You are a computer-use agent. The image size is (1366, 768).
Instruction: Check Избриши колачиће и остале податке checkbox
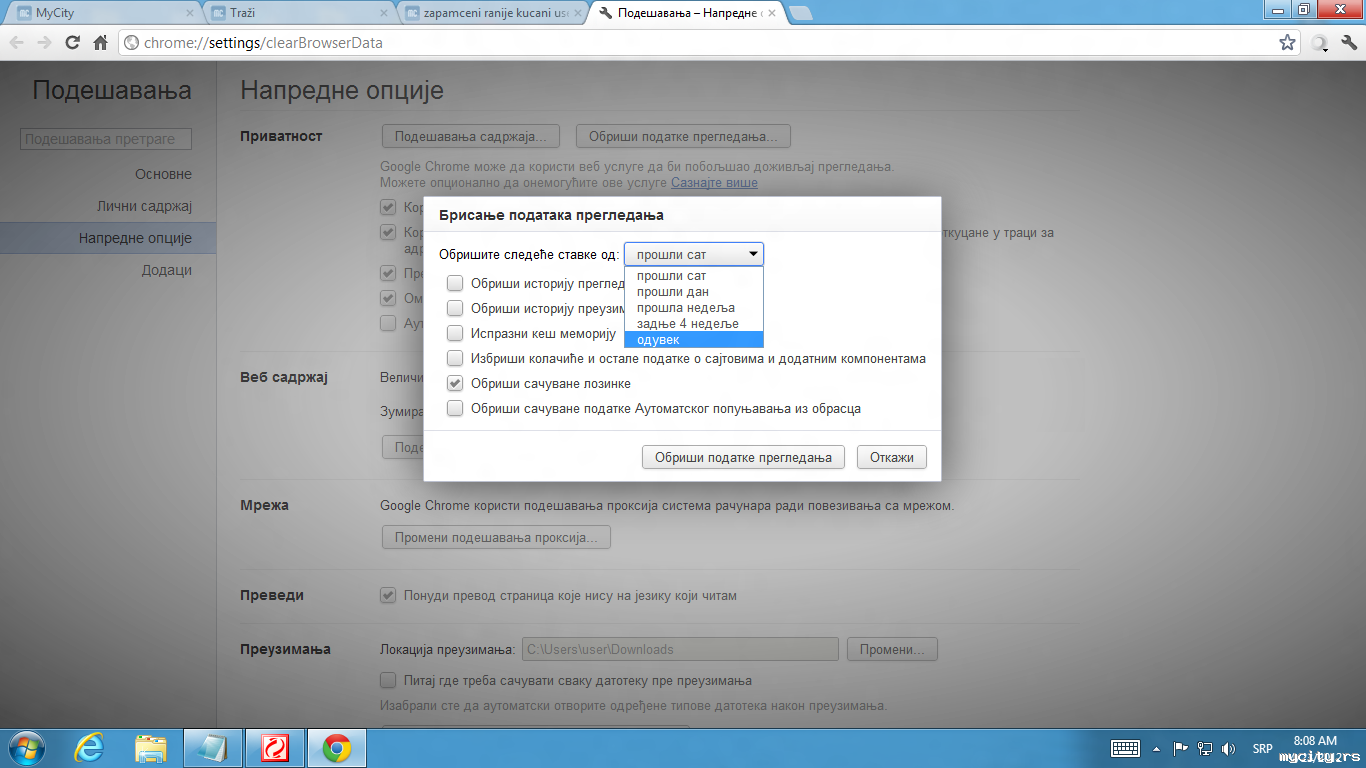pyautogui.click(x=455, y=358)
